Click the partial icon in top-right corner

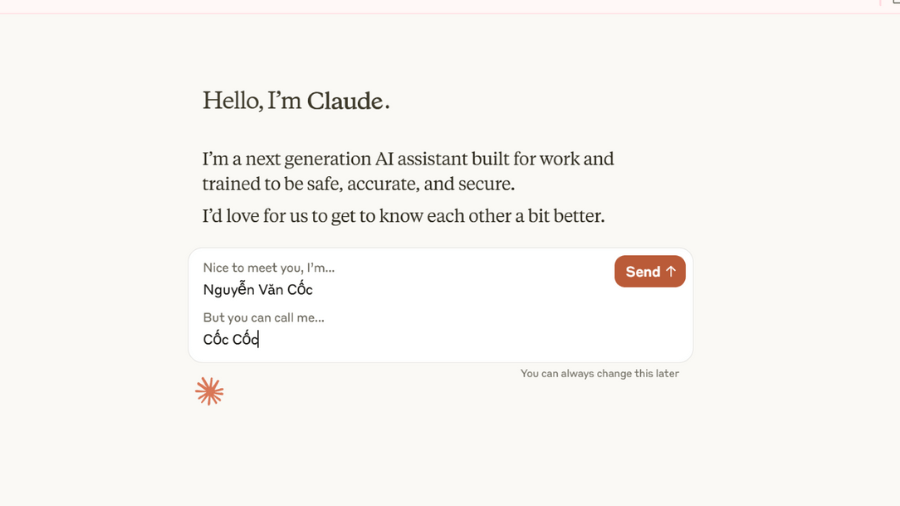(x=895, y=3)
